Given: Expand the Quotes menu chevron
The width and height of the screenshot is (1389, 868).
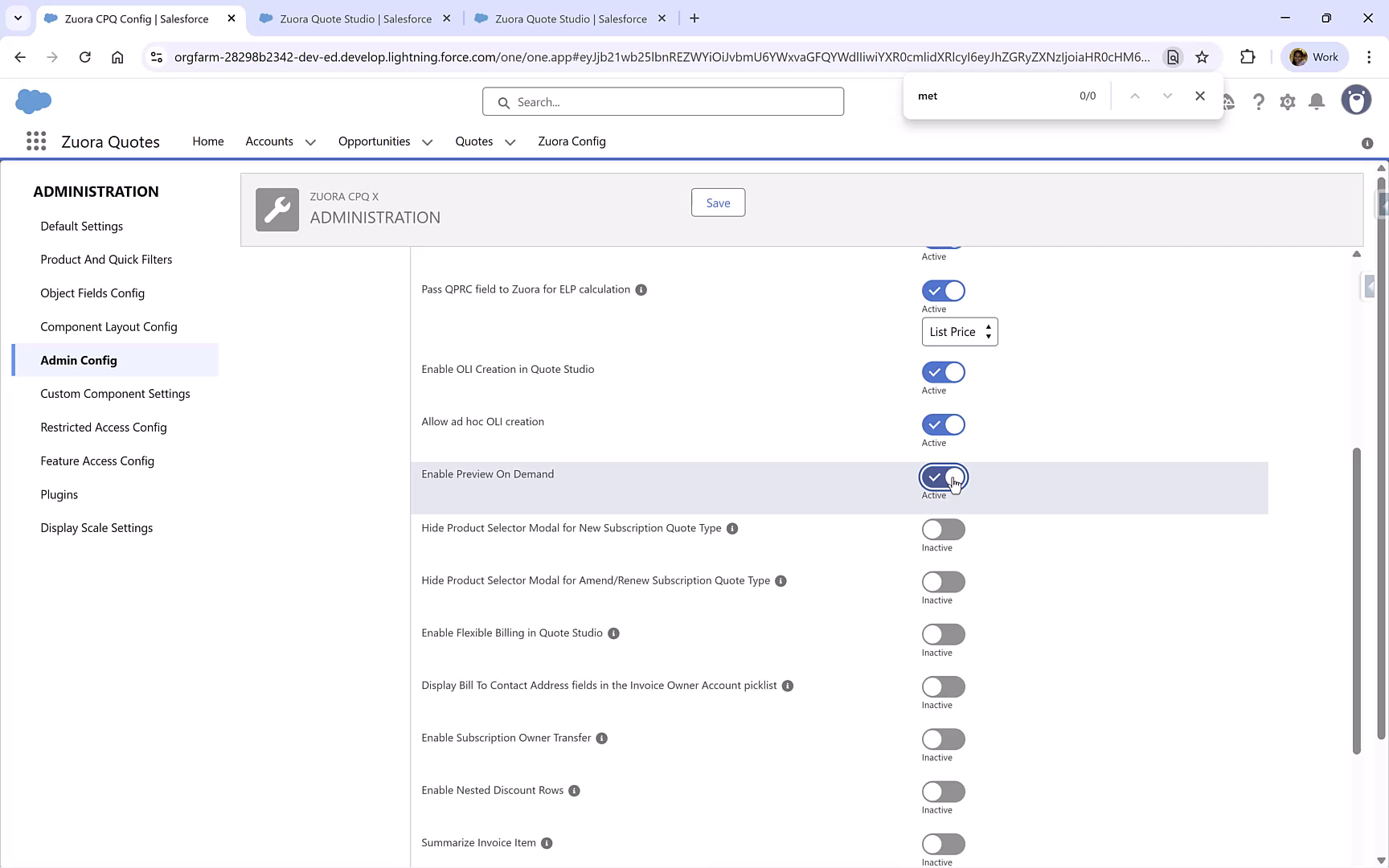Looking at the screenshot, I should (510, 141).
